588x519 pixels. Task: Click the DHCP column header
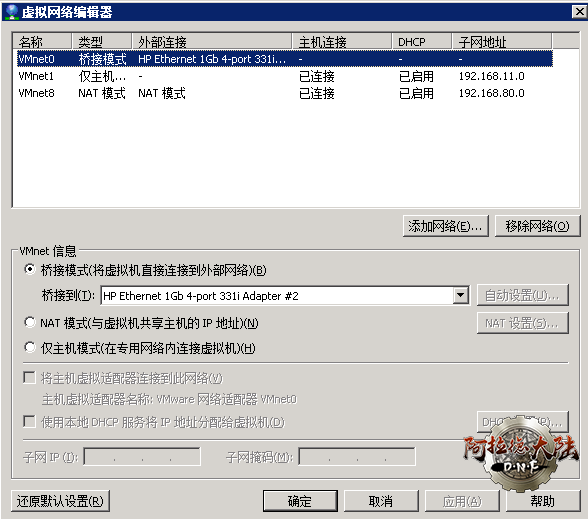422,42
